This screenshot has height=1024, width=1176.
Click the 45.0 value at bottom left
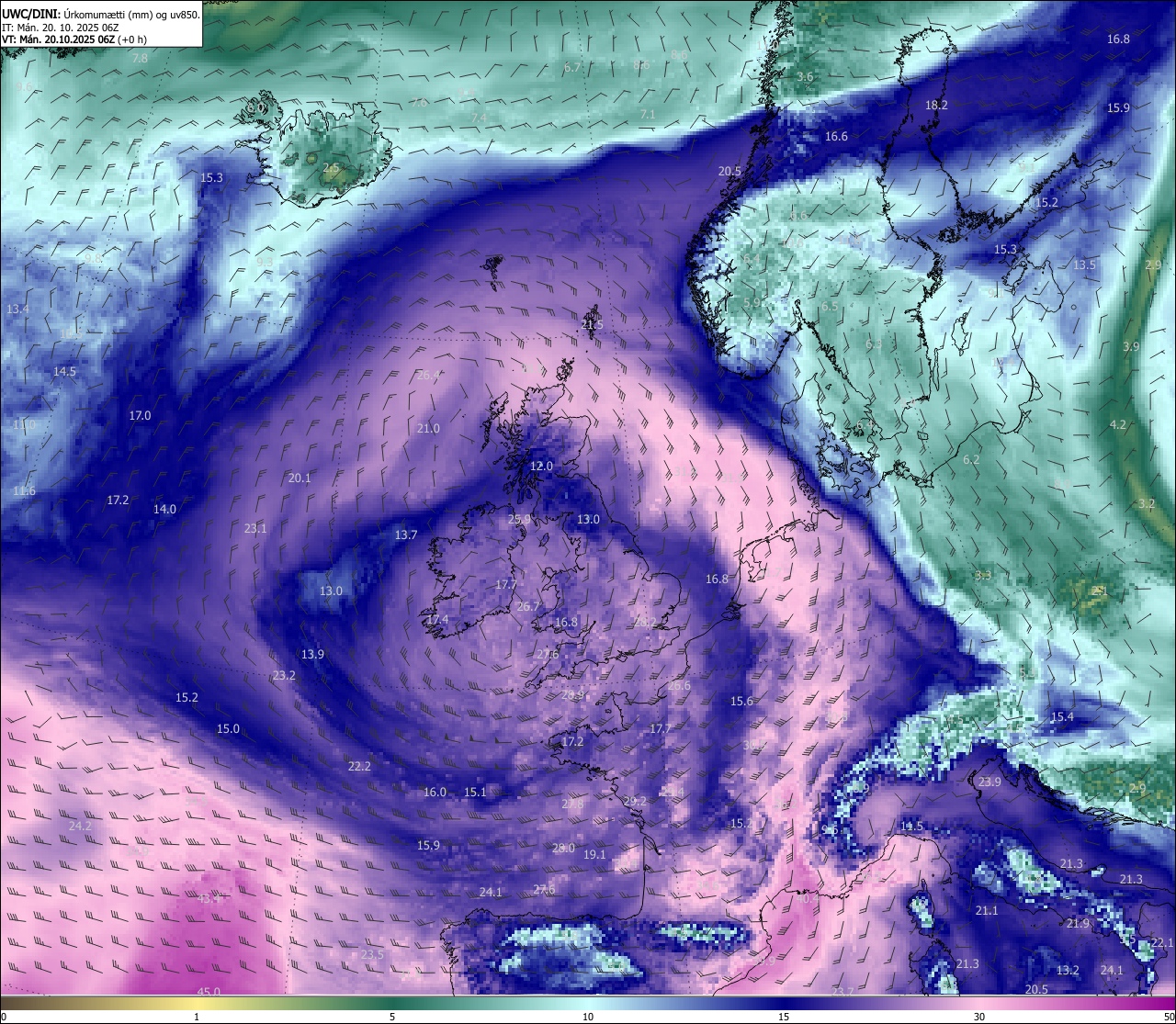[x=209, y=991]
